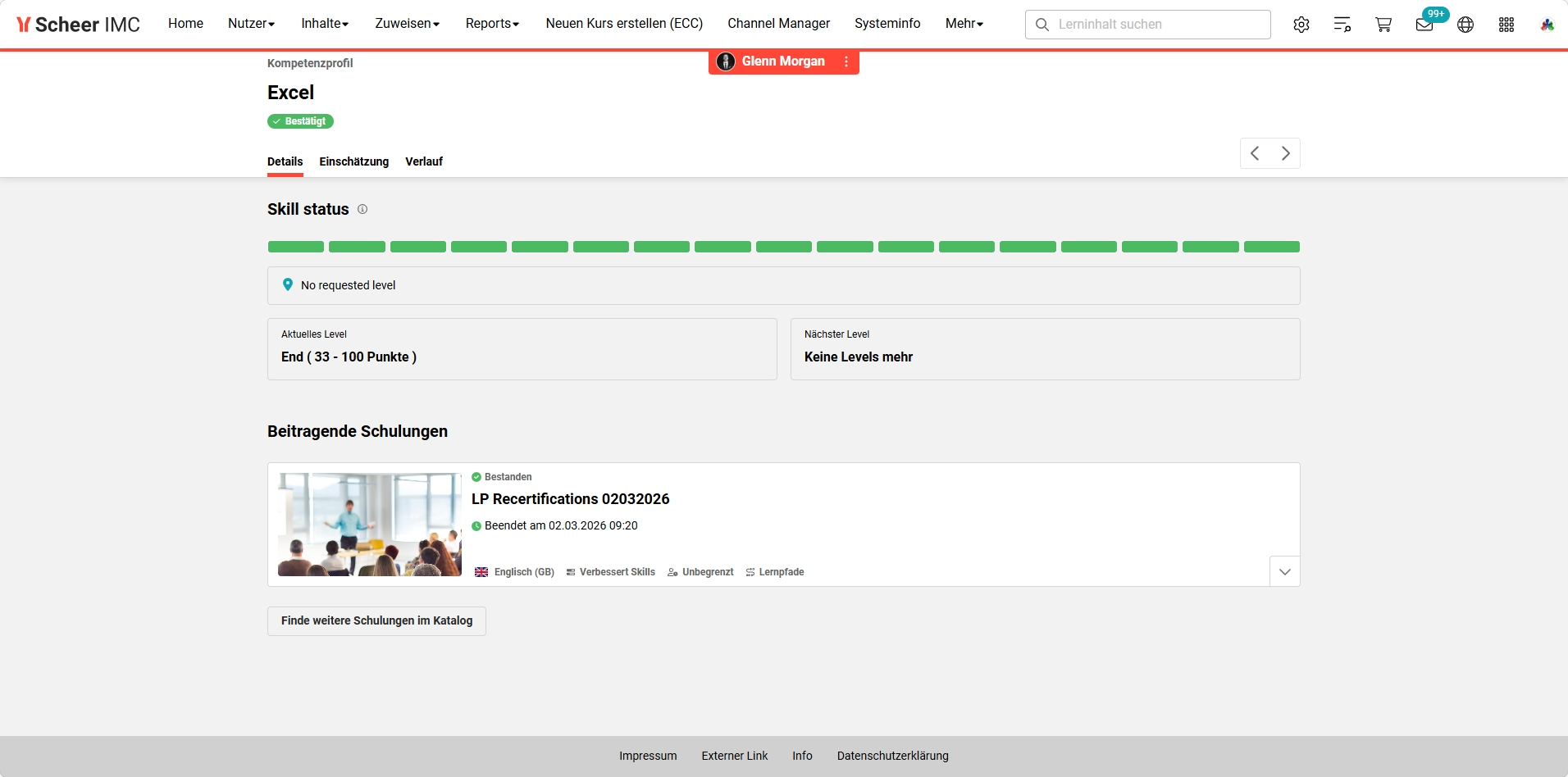Open the shopping cart
Screen dimensions: 1568x777
1383,25
